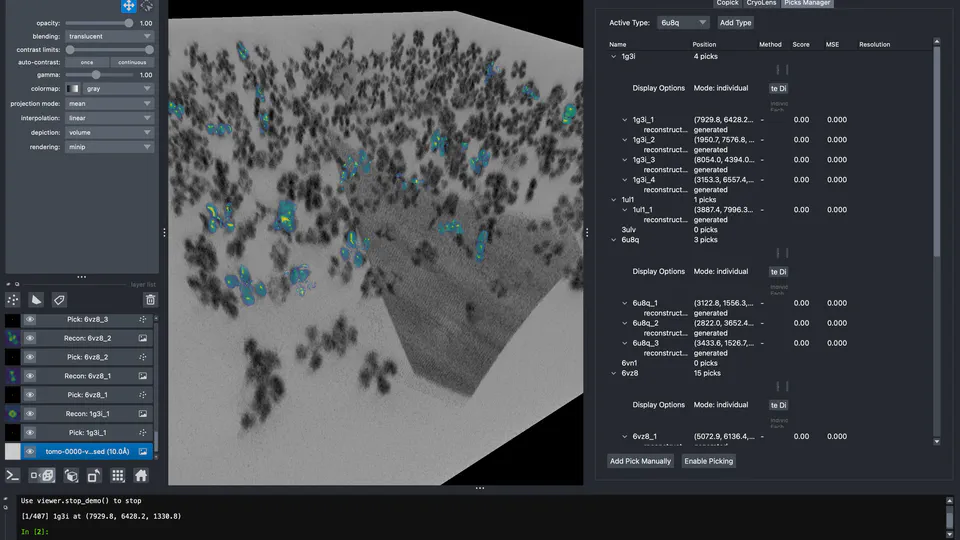
Task: Reset view with home icon
Action: click(141, 476)
